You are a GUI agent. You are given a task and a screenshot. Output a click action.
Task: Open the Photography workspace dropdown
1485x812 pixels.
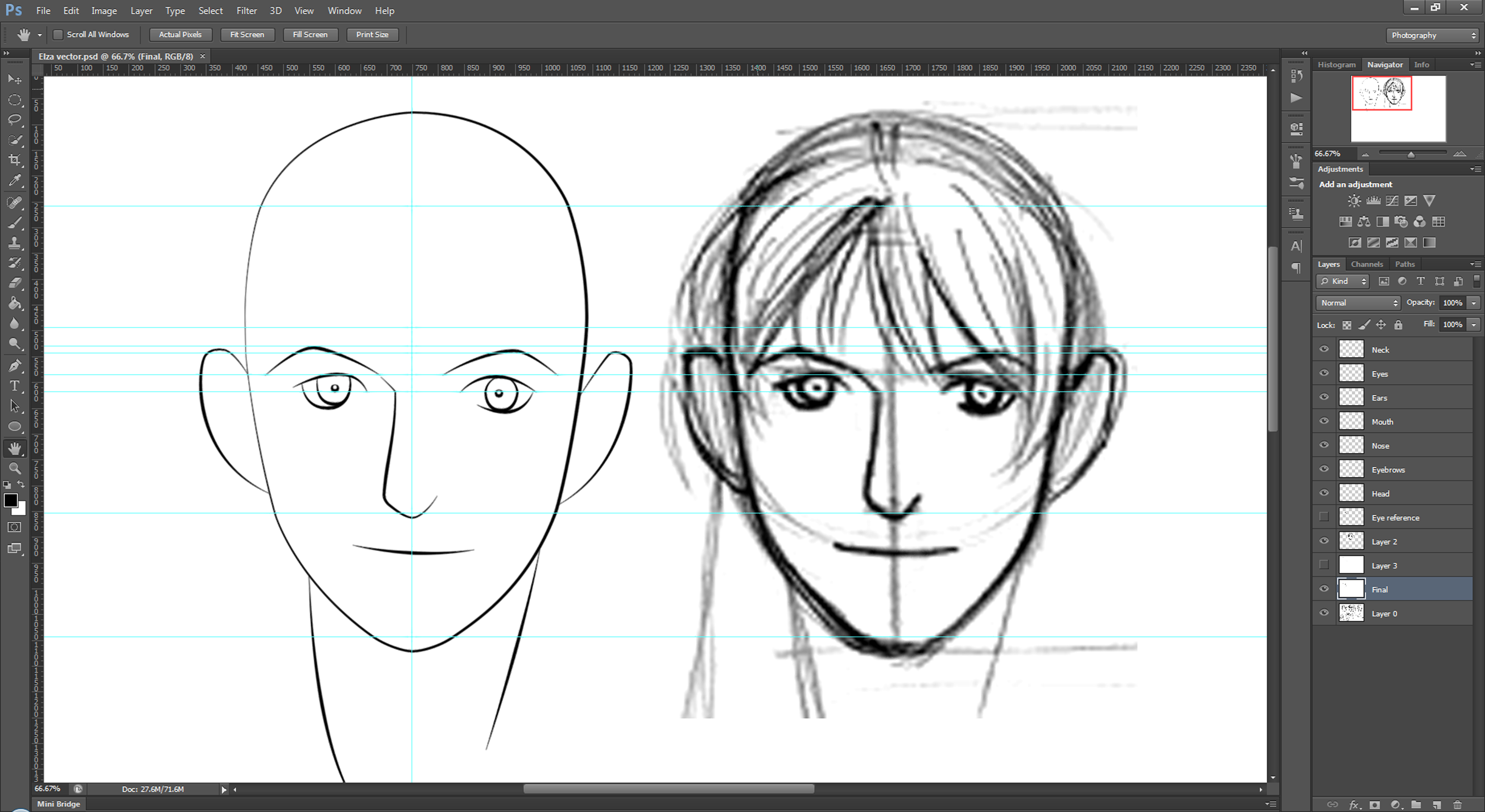point(1432,35)
